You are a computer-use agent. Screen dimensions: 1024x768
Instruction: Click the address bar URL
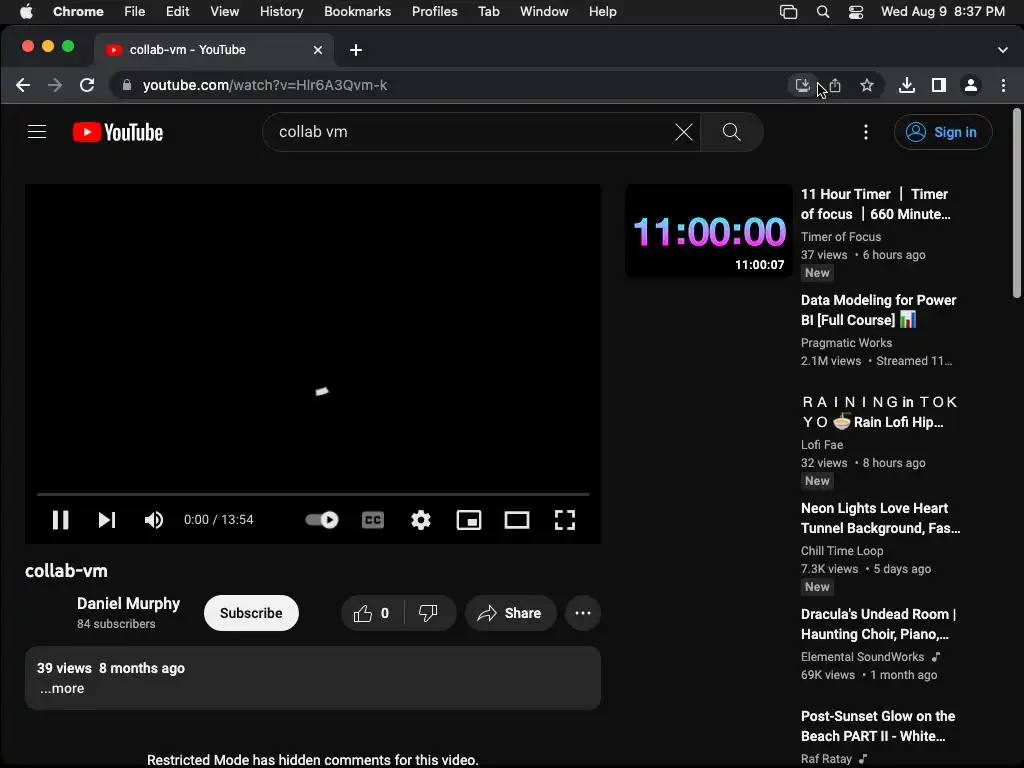(265, 85)
